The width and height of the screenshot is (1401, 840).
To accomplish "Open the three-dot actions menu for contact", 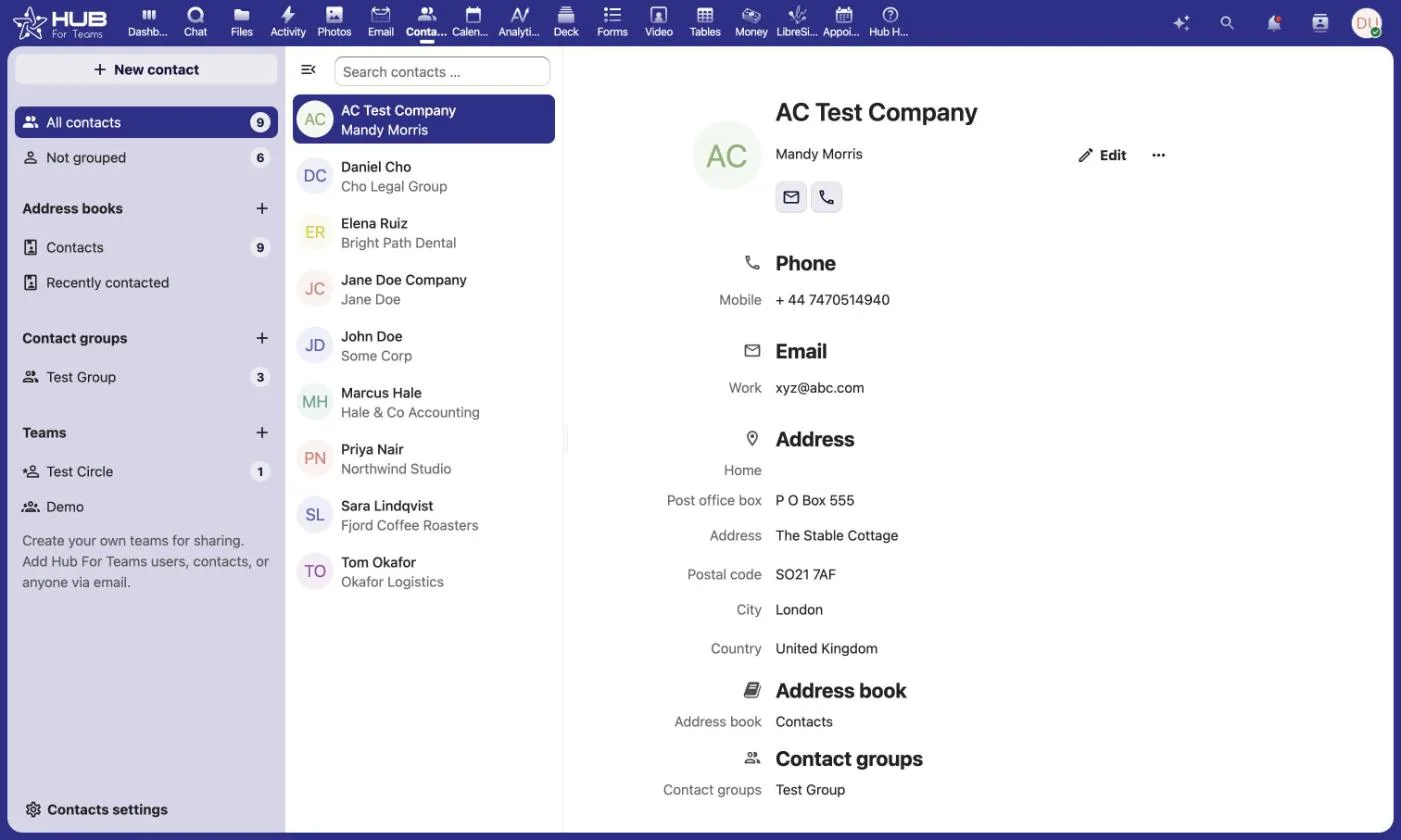I will click(x=1158, y=155).
